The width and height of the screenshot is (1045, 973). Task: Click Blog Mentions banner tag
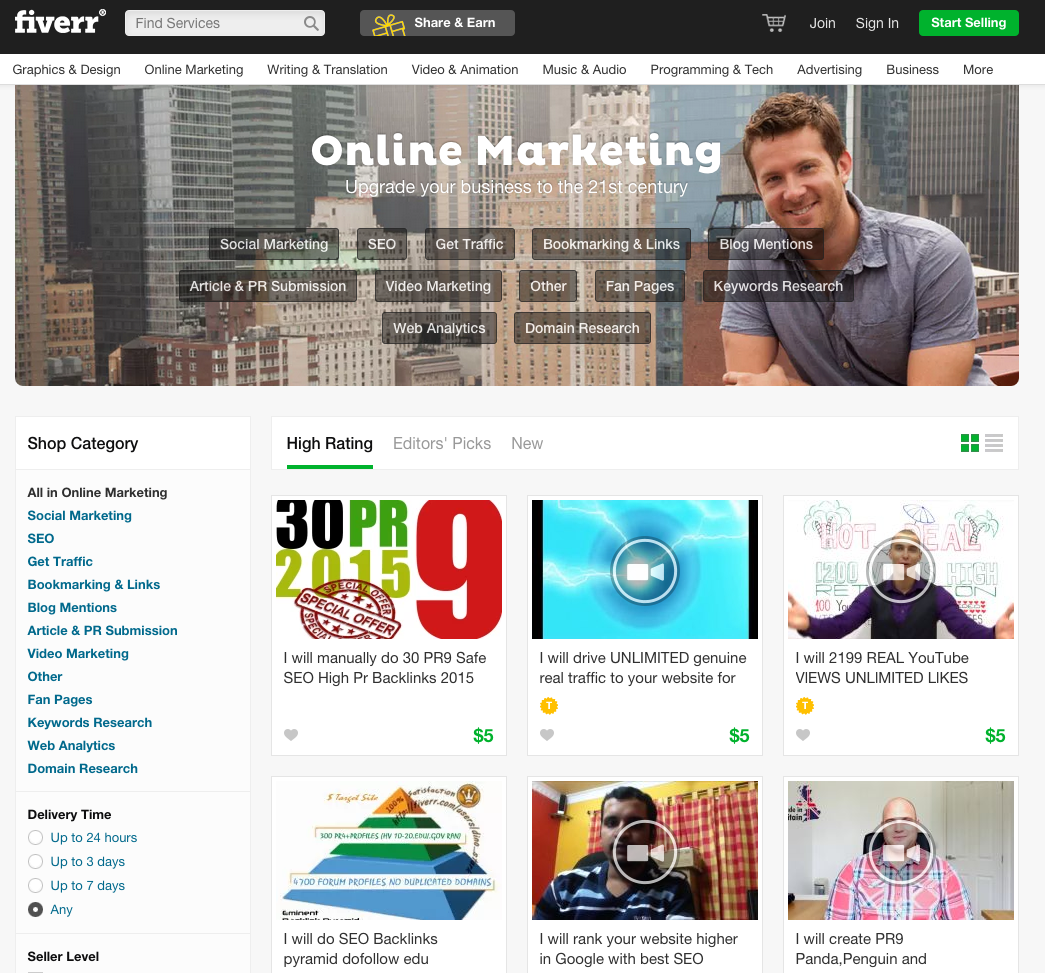[x=766, y=244]
